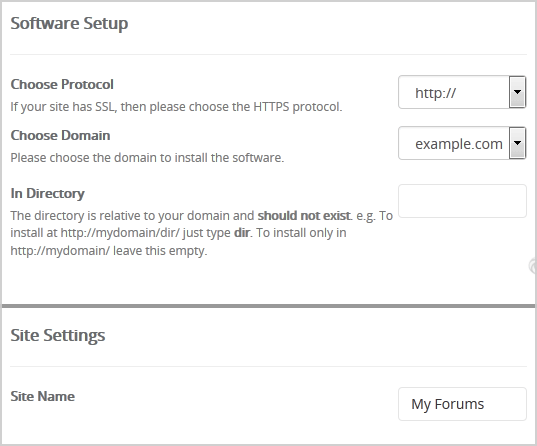Click the bold 'should not exist' text
This screenshot has height=446, width=537.
pyautogui.click(x=304, y=216)
